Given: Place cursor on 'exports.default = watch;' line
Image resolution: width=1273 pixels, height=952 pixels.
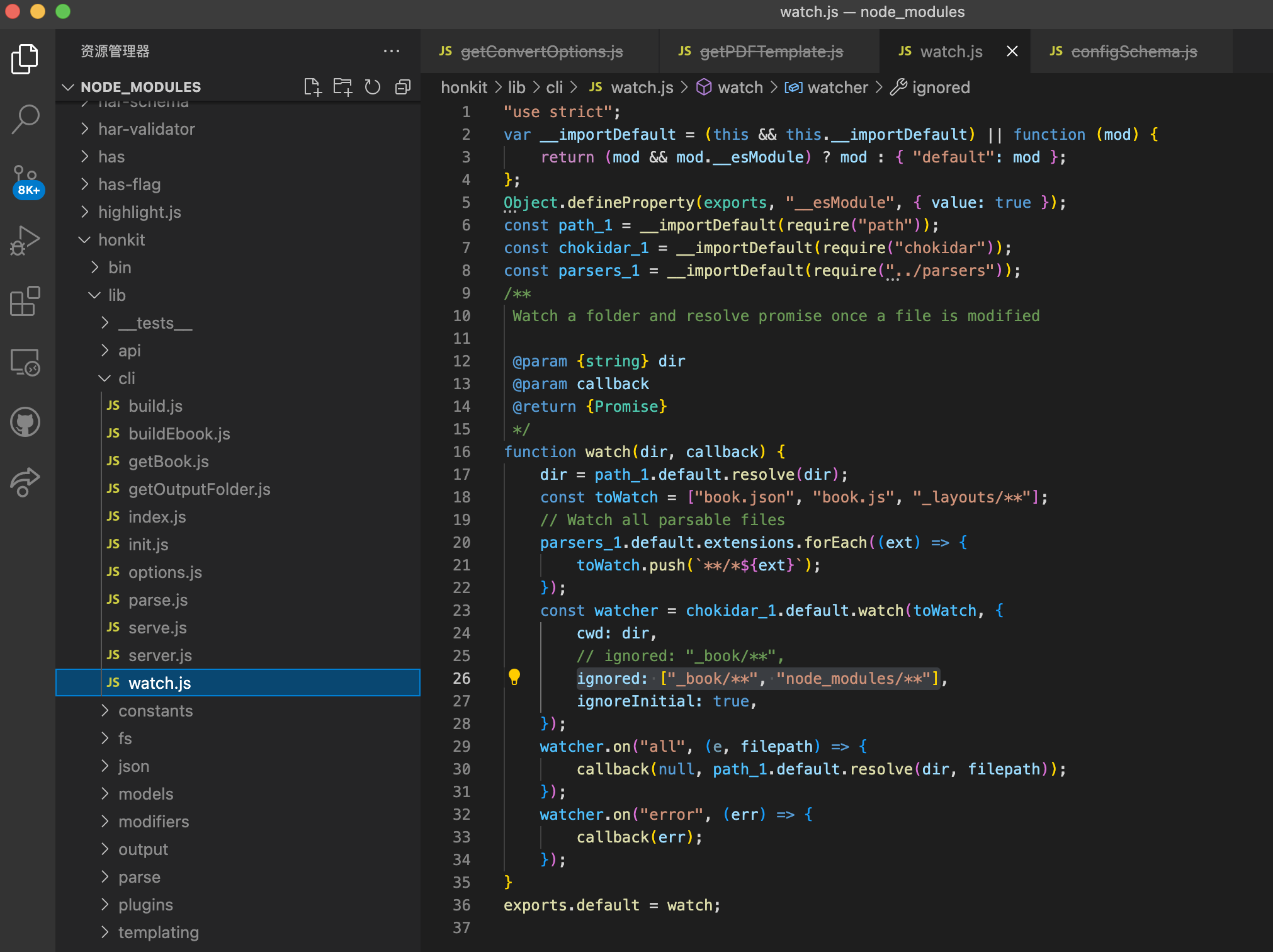Looking at the screenshot, I should [611, 905].
